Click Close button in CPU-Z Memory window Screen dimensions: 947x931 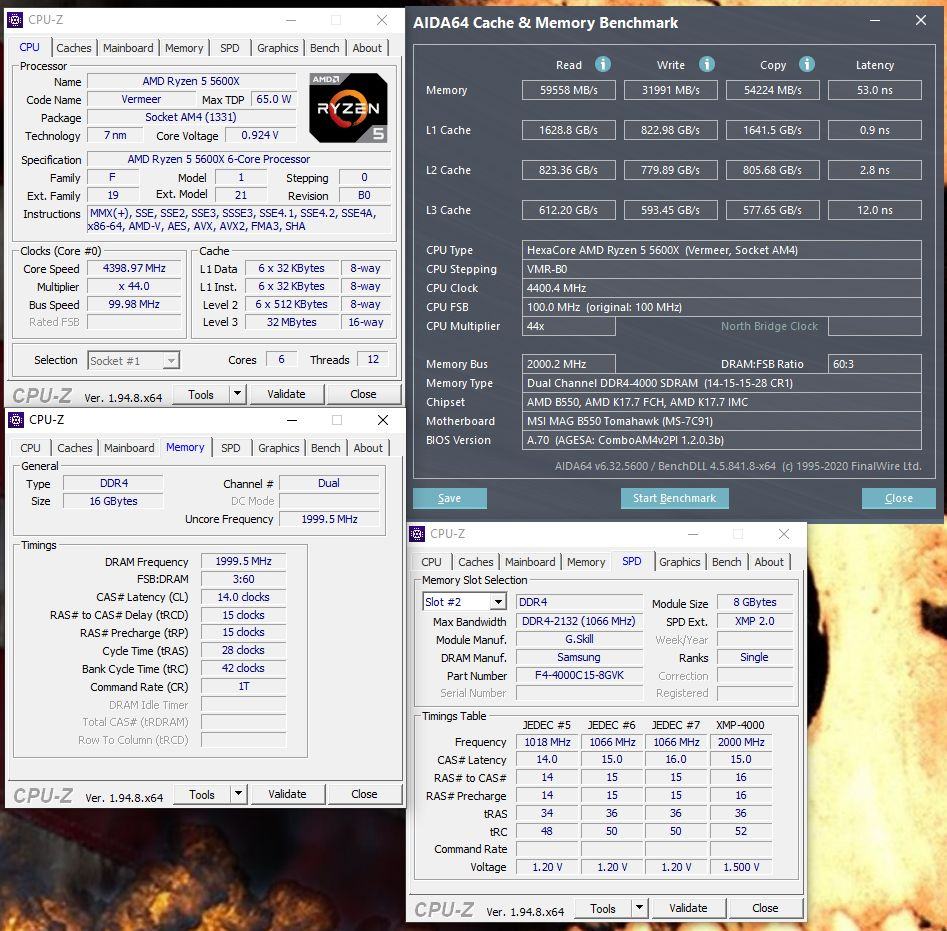[364, 795]
